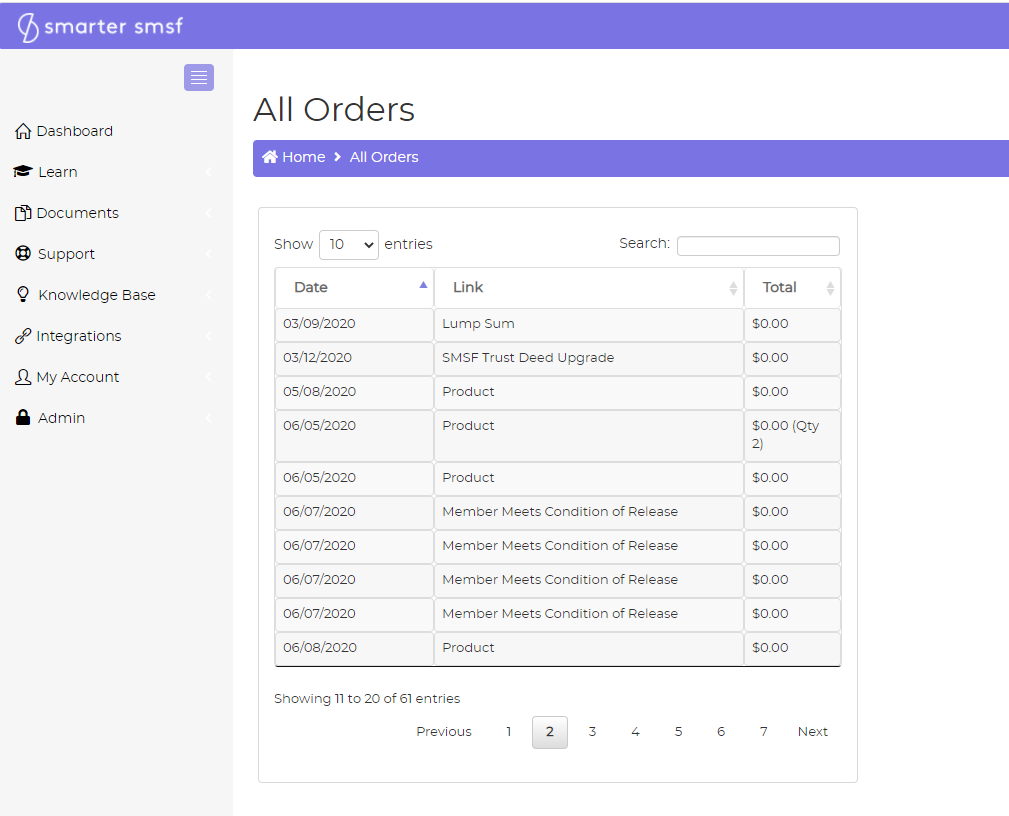The width and height of the screenshot is (1009, 816).
Task: Expand the Integrations submenu chevron
Action: [208, 336]
